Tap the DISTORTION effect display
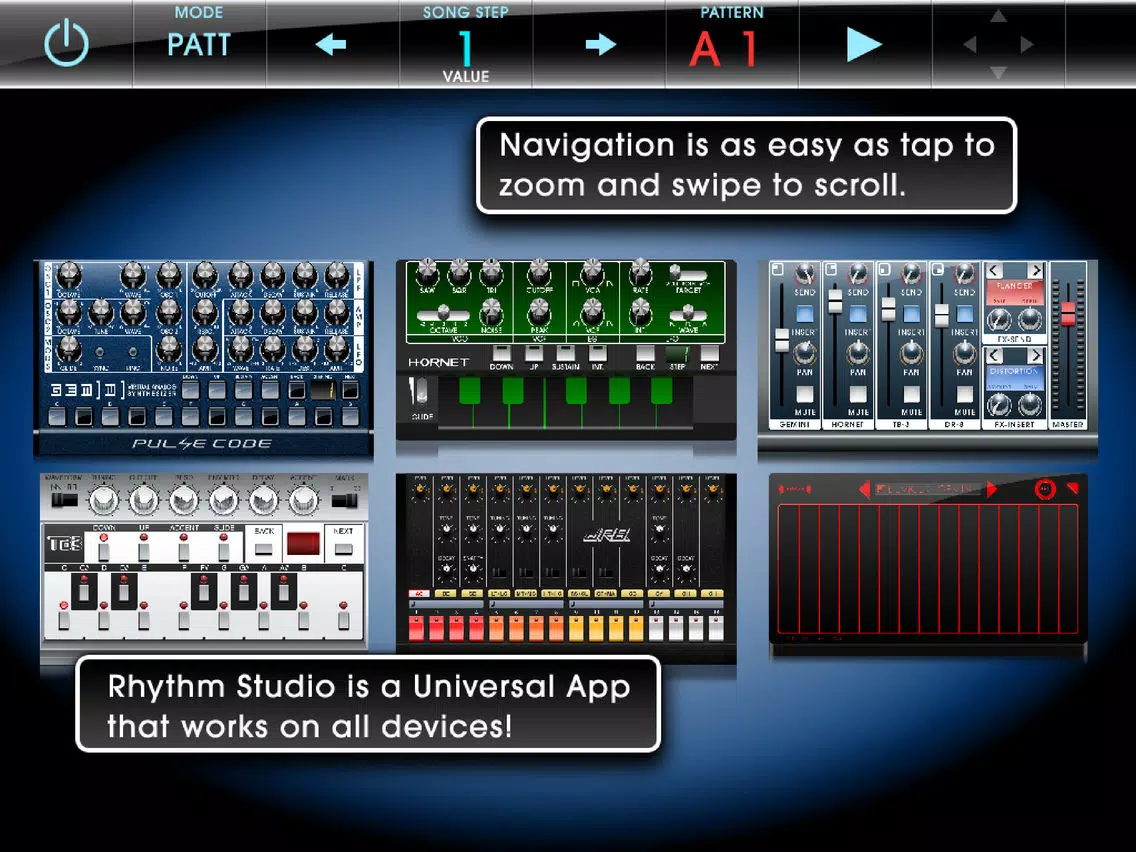1136x852 pixels. click(x=1015, y=377)
